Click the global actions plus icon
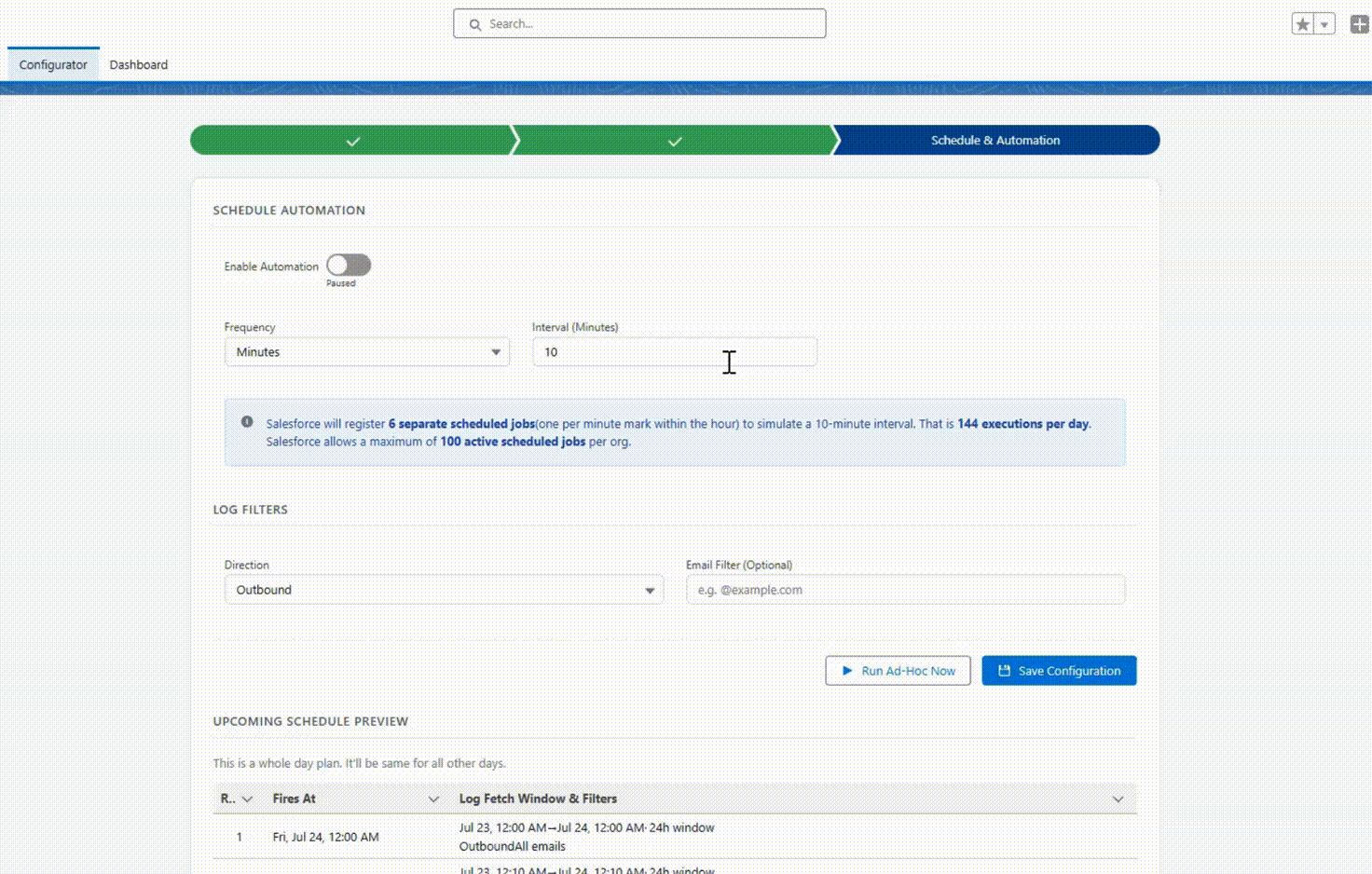The image size is (1372, 874). tap(1360, 24)
